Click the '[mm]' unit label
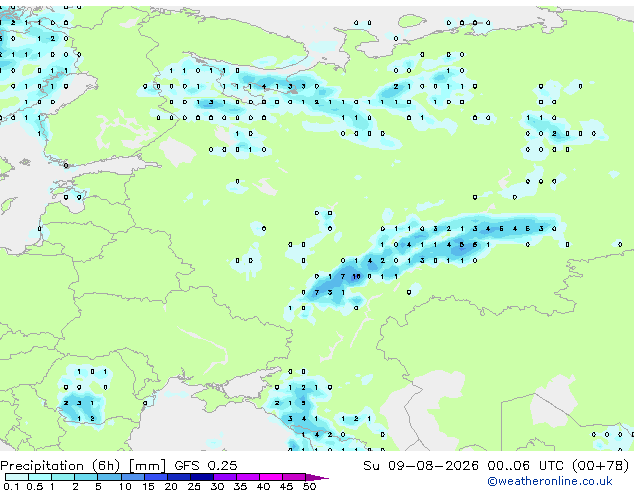This screenshot has width=634, height=490. click(147, 466)
